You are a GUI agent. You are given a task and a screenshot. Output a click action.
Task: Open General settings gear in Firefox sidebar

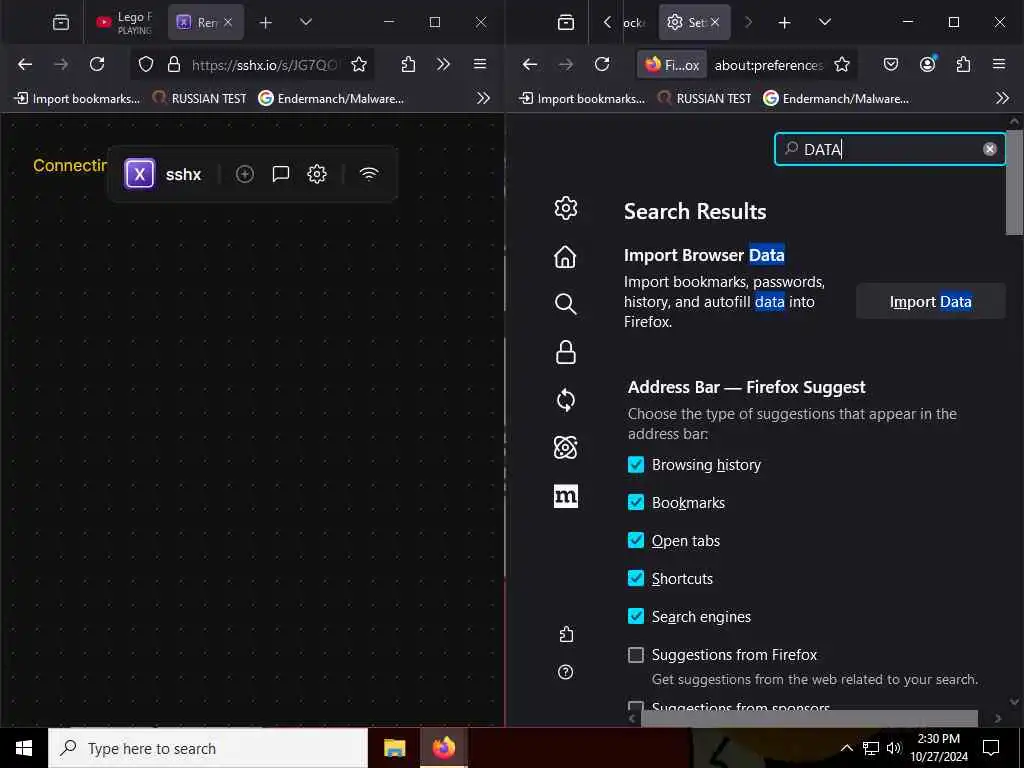point(566,208)
